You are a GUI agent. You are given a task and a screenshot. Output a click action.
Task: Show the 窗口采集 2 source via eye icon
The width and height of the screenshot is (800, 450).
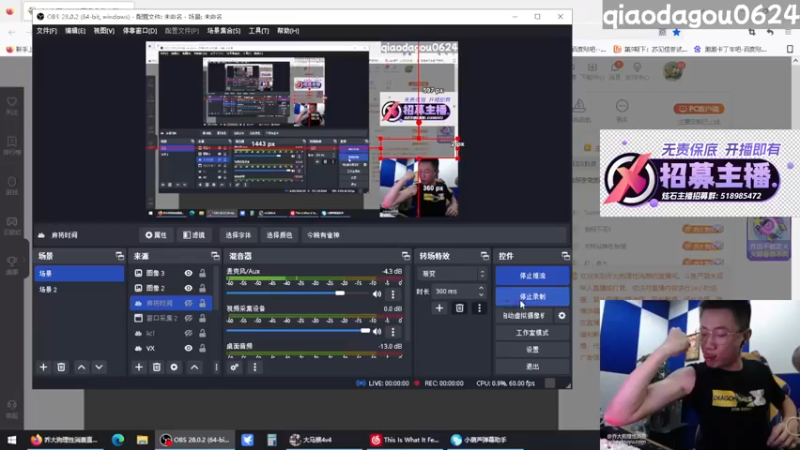click(188, 318)
